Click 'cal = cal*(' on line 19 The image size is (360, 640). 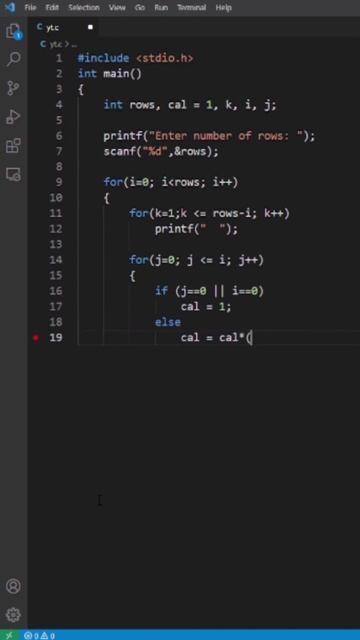pos(217,338)
